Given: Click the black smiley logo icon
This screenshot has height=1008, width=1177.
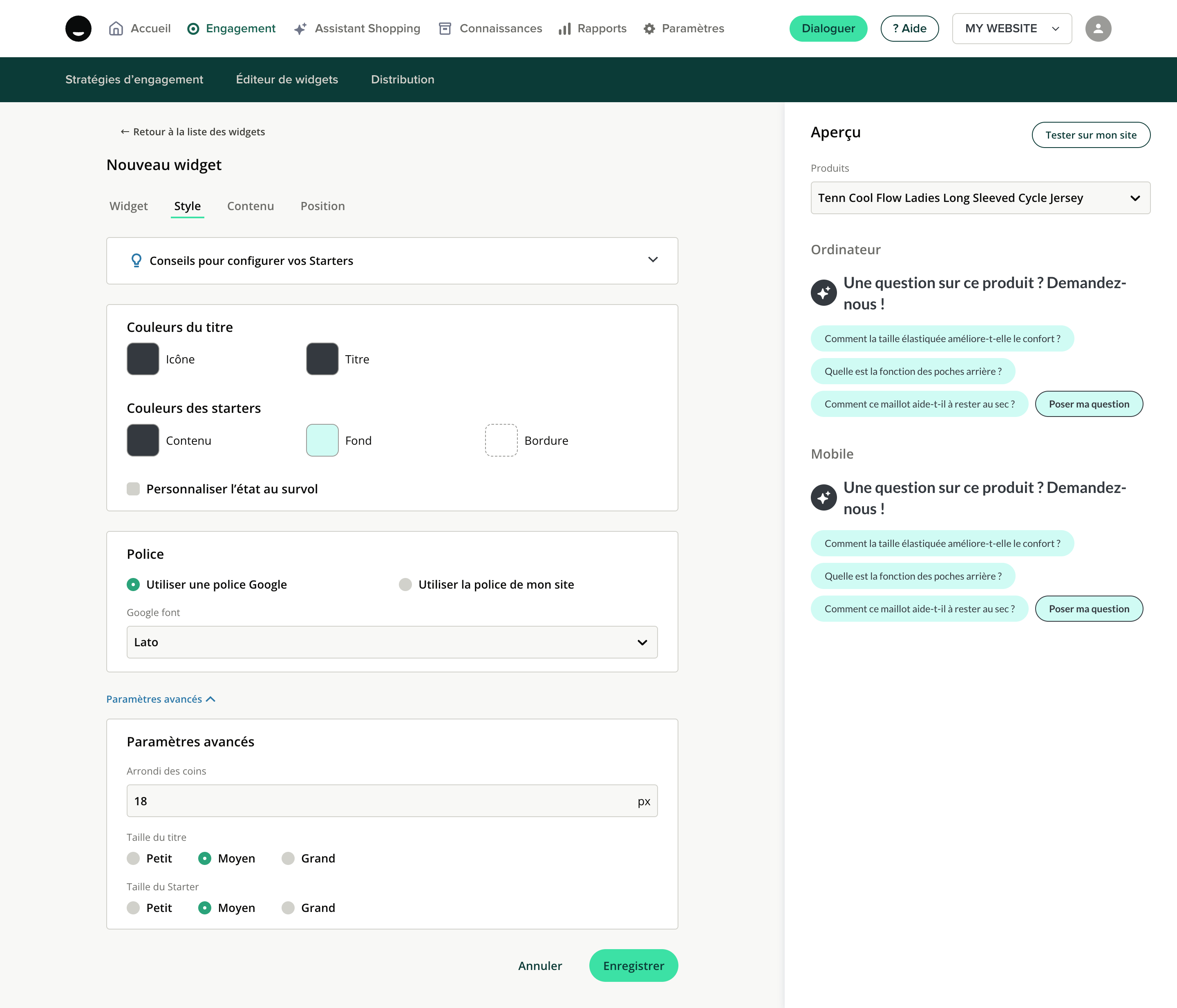Looking at the screenshot, I should pyautogui.click(x=78, y=29).
